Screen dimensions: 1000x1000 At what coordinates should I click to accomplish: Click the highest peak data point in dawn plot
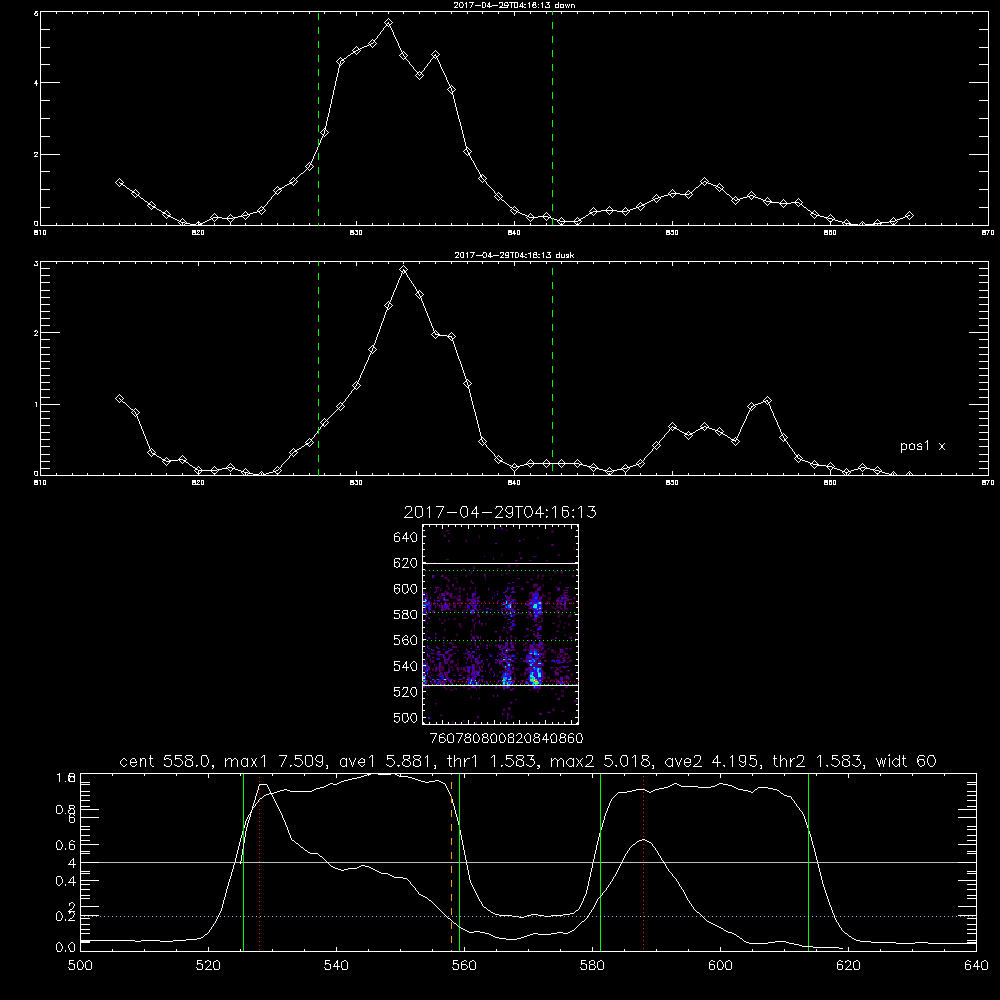pos(388,22)
